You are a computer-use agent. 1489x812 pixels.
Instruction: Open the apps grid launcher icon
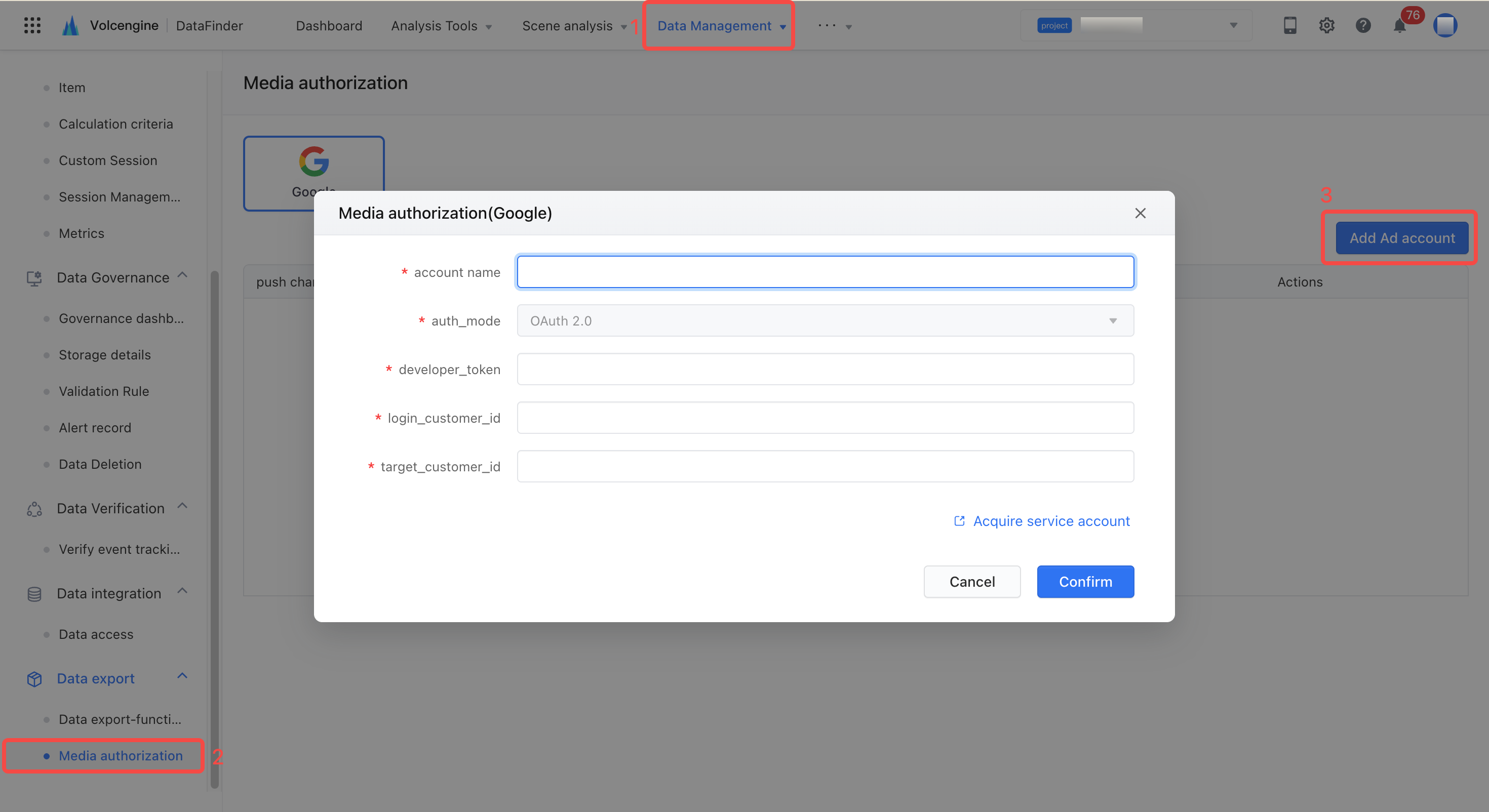point(32,25)
